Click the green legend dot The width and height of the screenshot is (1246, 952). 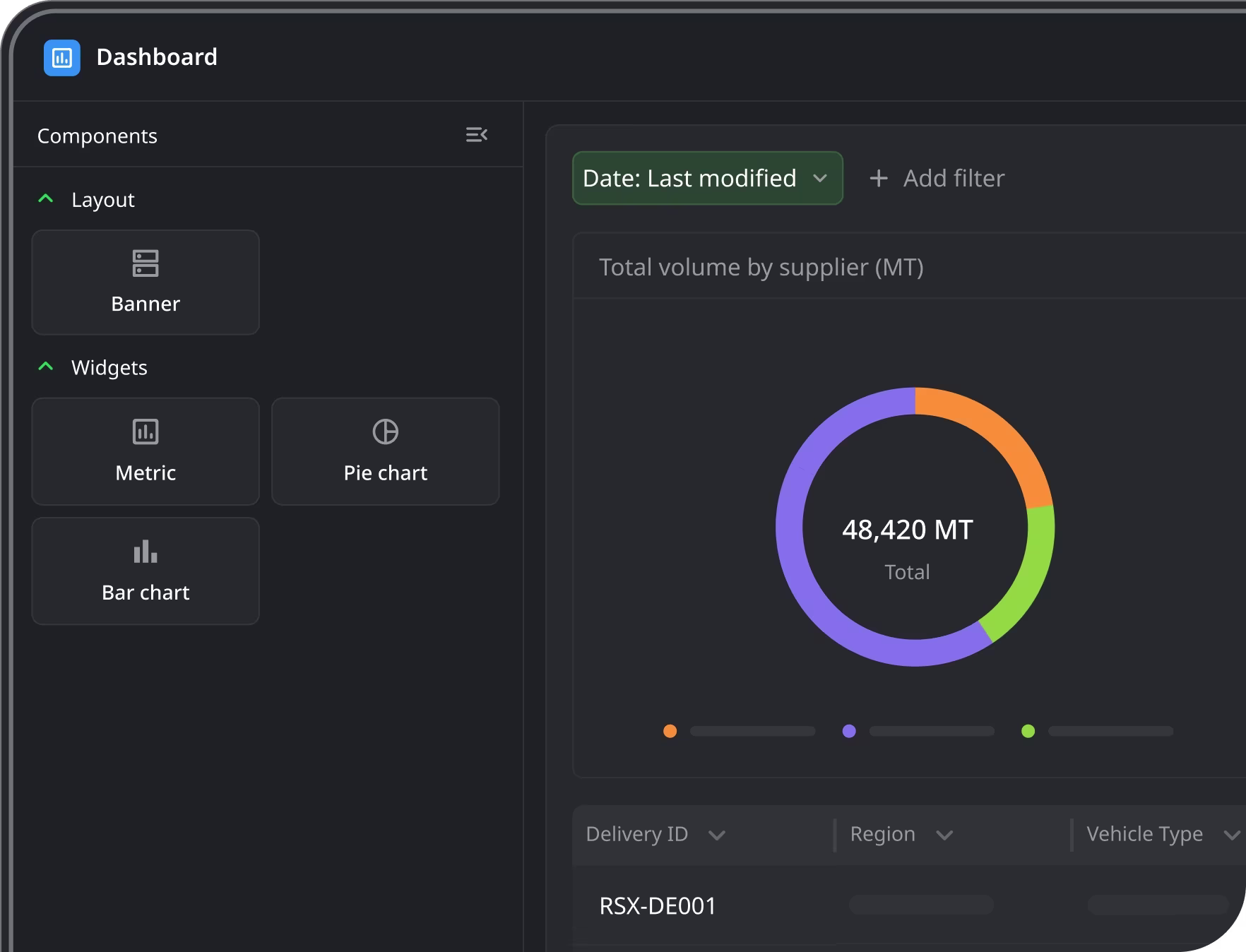click(1028, 731)
